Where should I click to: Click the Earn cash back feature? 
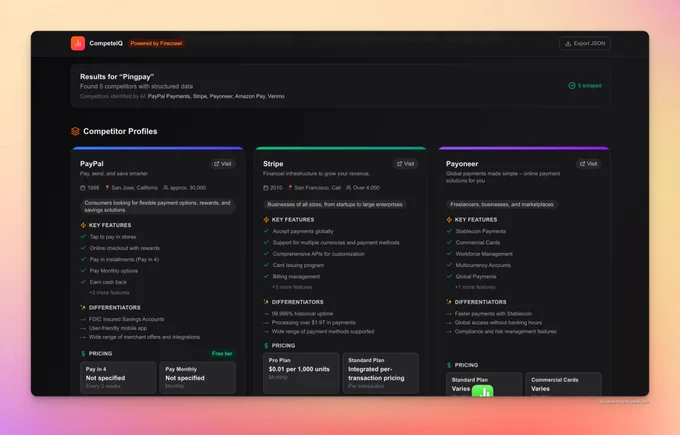108,282
